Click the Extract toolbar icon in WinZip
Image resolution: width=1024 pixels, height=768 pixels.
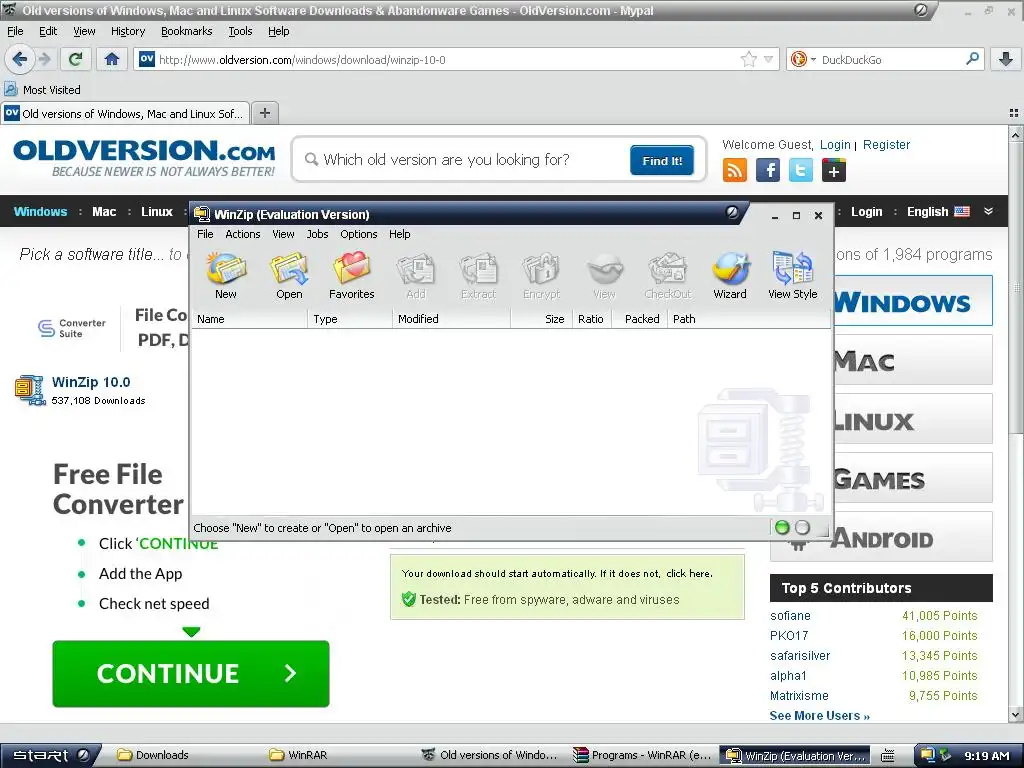pyautogui.click(x=478, y=276)
